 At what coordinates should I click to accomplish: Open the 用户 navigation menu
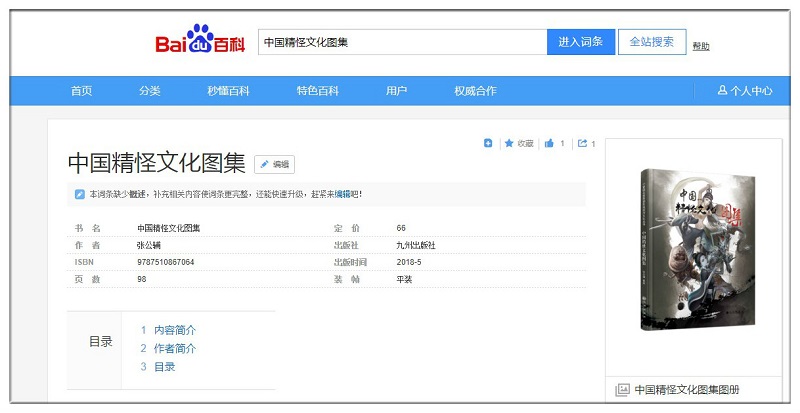(396, 91)
